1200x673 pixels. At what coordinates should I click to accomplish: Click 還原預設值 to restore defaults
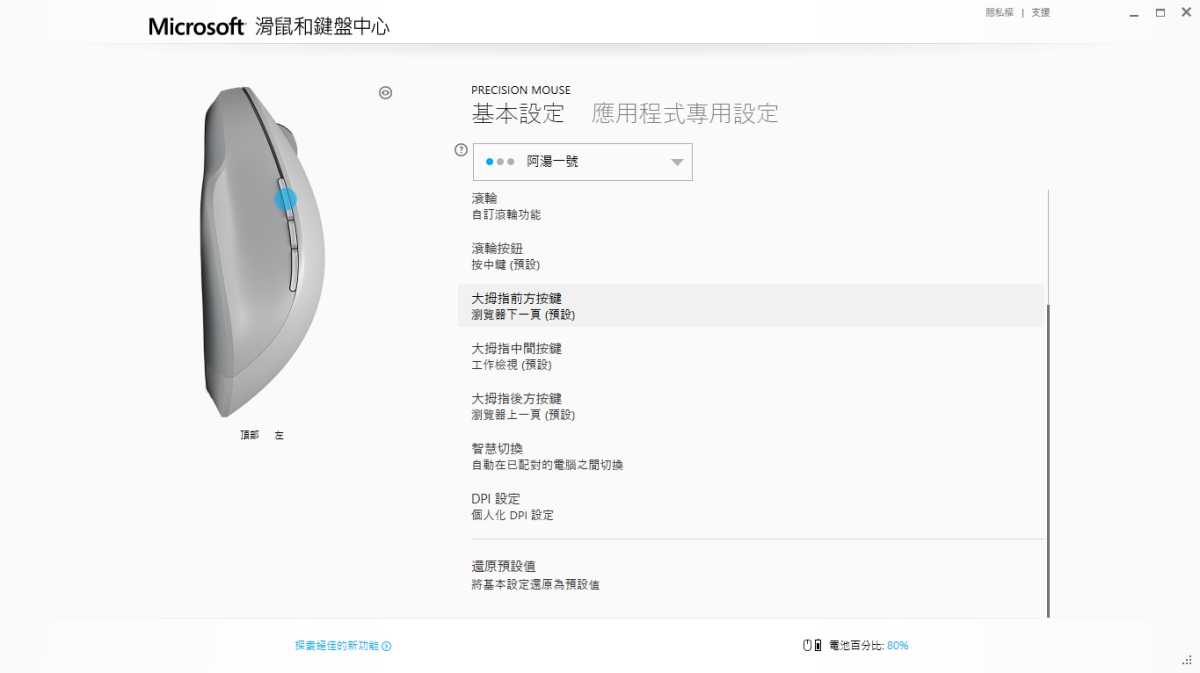pos(535,574)
